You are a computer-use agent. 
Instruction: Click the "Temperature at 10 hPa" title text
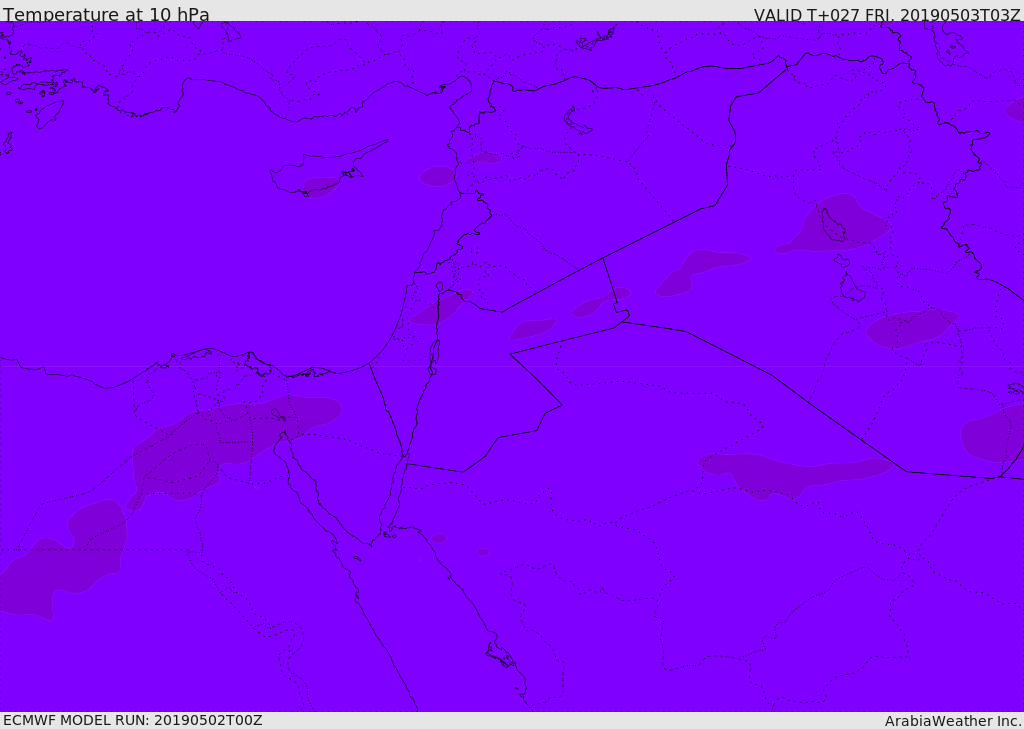(106, 15)
